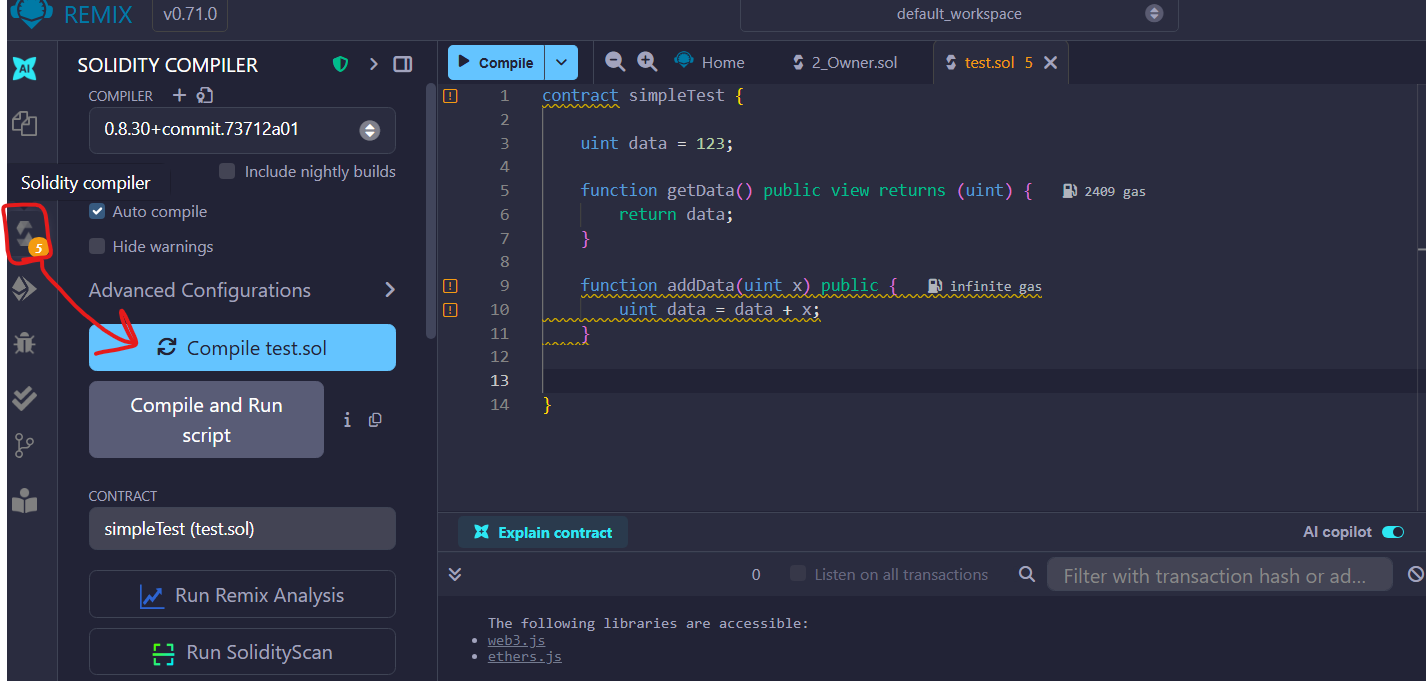
Task: Click Compile and Run script button
Action: click(206, 420)
